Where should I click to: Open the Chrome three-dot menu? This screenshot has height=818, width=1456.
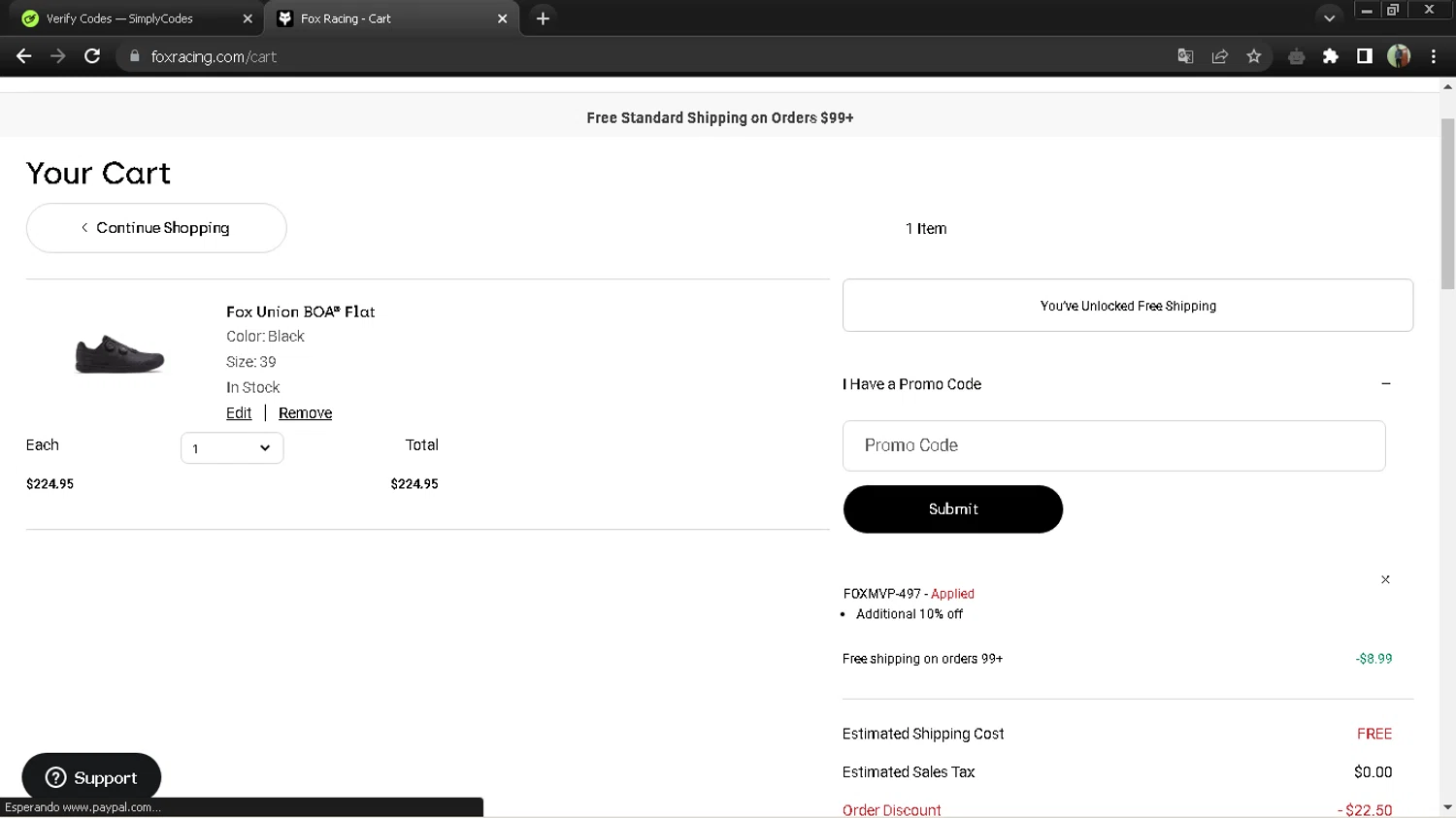pos(1434,56)
